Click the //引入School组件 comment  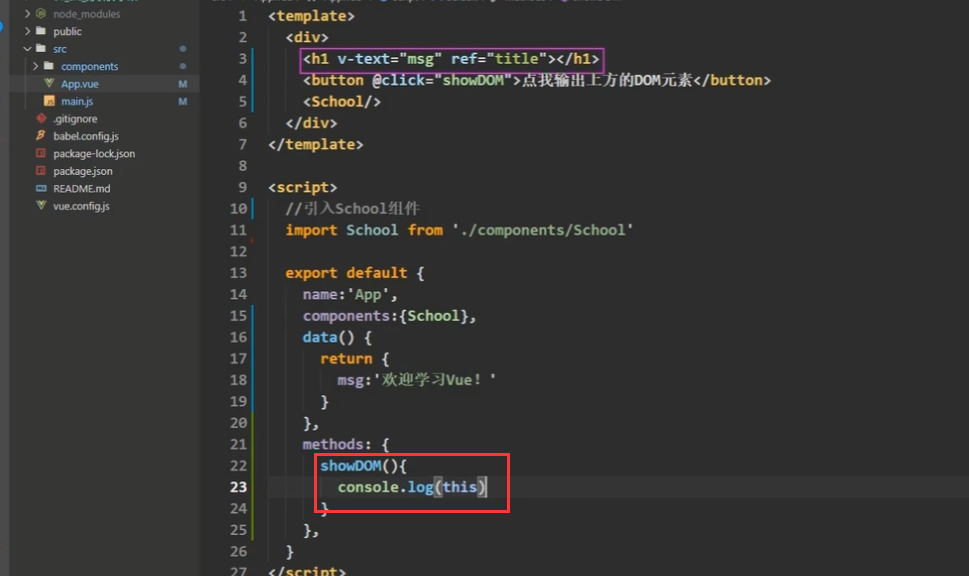pyautogui.click(x=352, y=209)
